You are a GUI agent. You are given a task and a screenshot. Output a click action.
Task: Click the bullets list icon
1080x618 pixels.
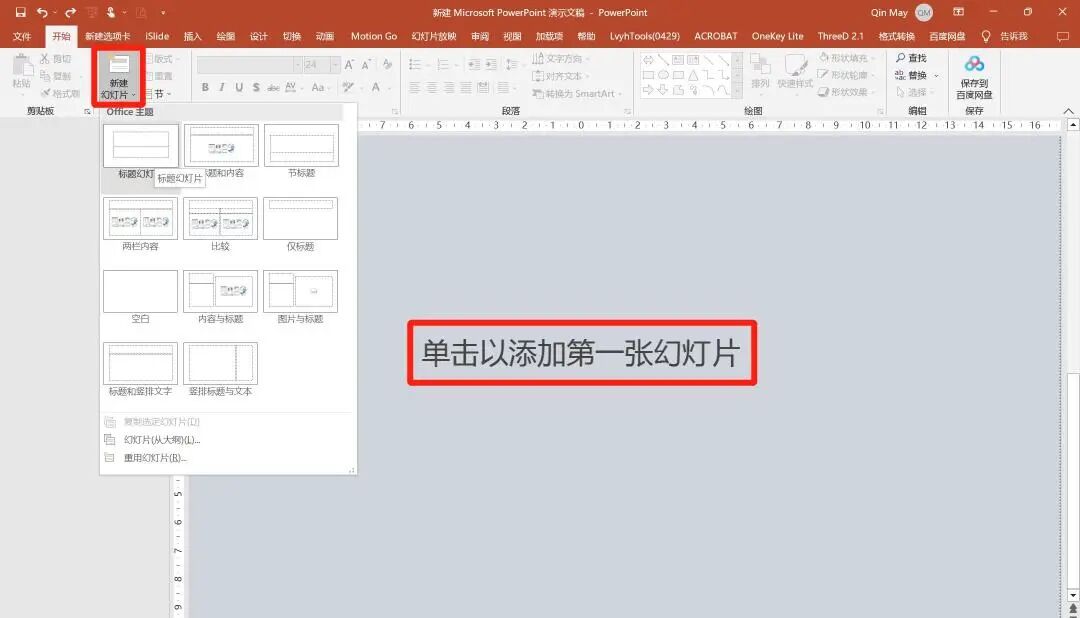[415, 65]
